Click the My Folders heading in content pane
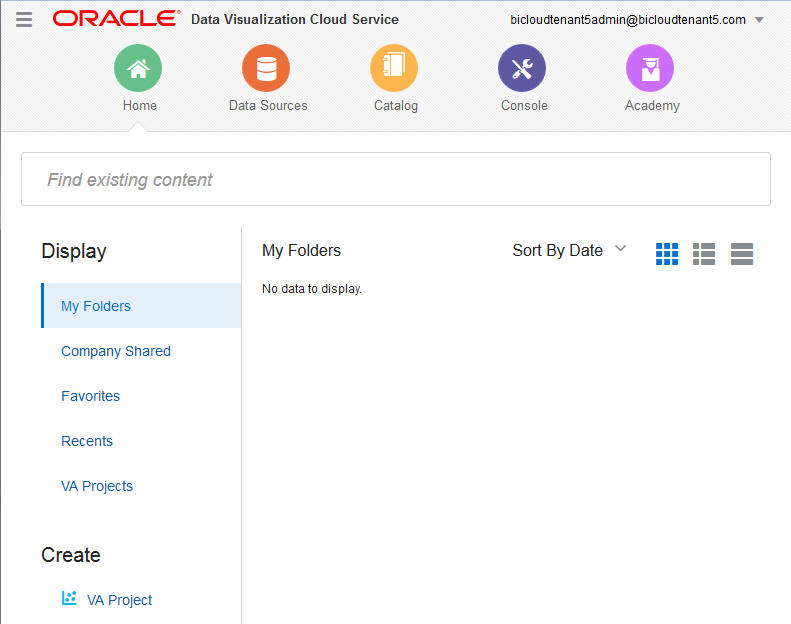The width and height of the screenshot is (791, 624). click(301, 250)
